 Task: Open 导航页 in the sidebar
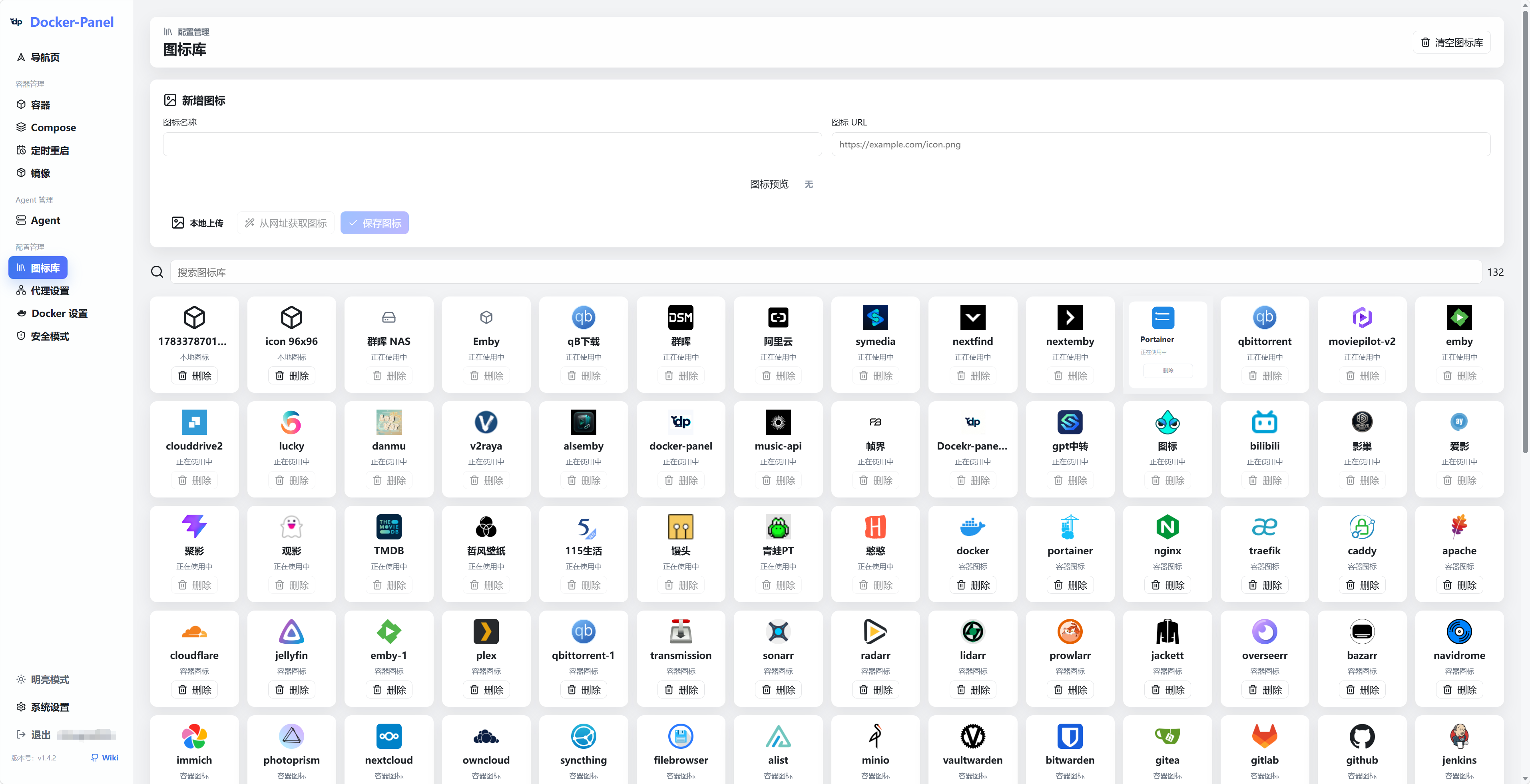point(39,57)
